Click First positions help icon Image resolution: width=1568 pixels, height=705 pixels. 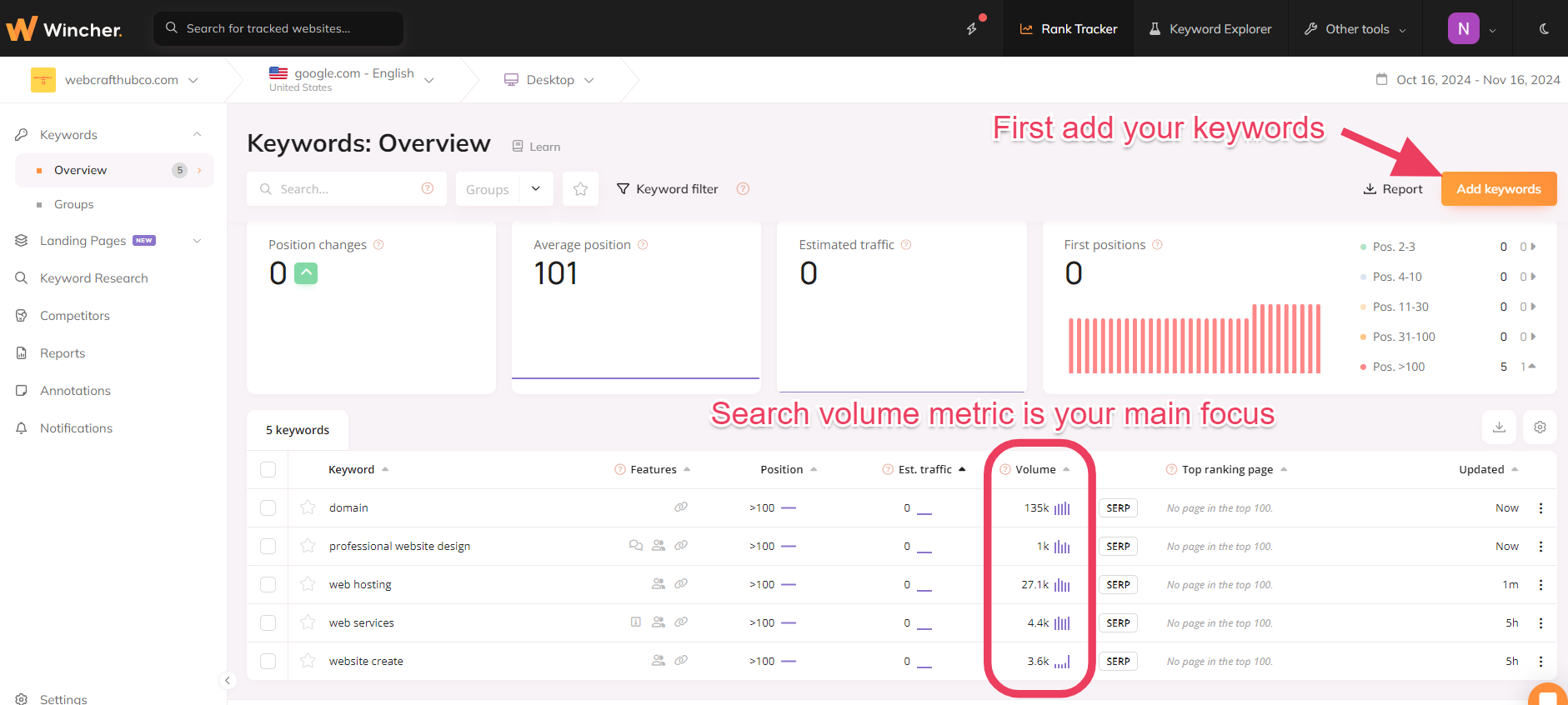tap(1157, 245)
